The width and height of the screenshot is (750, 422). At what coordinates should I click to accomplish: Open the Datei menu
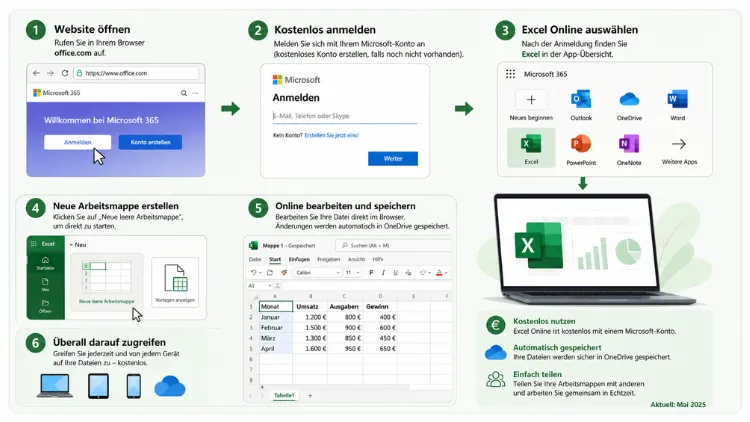click(x=255, y=259)
